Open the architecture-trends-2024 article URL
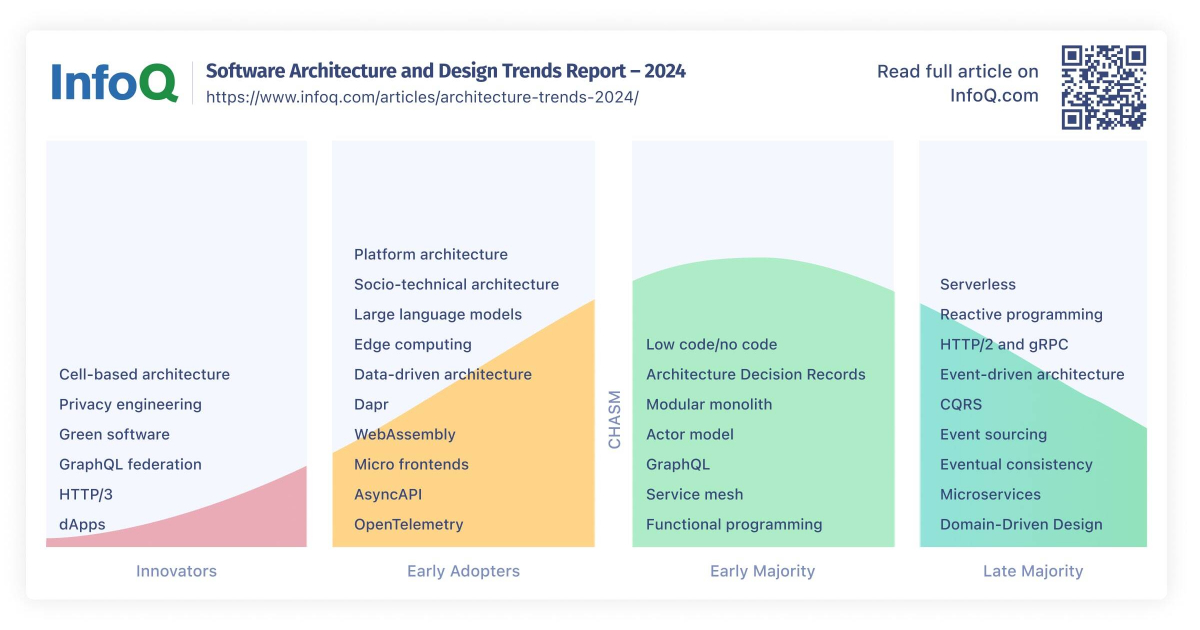1200x630 pixels. pyautogui.click(x=422, y=97)
